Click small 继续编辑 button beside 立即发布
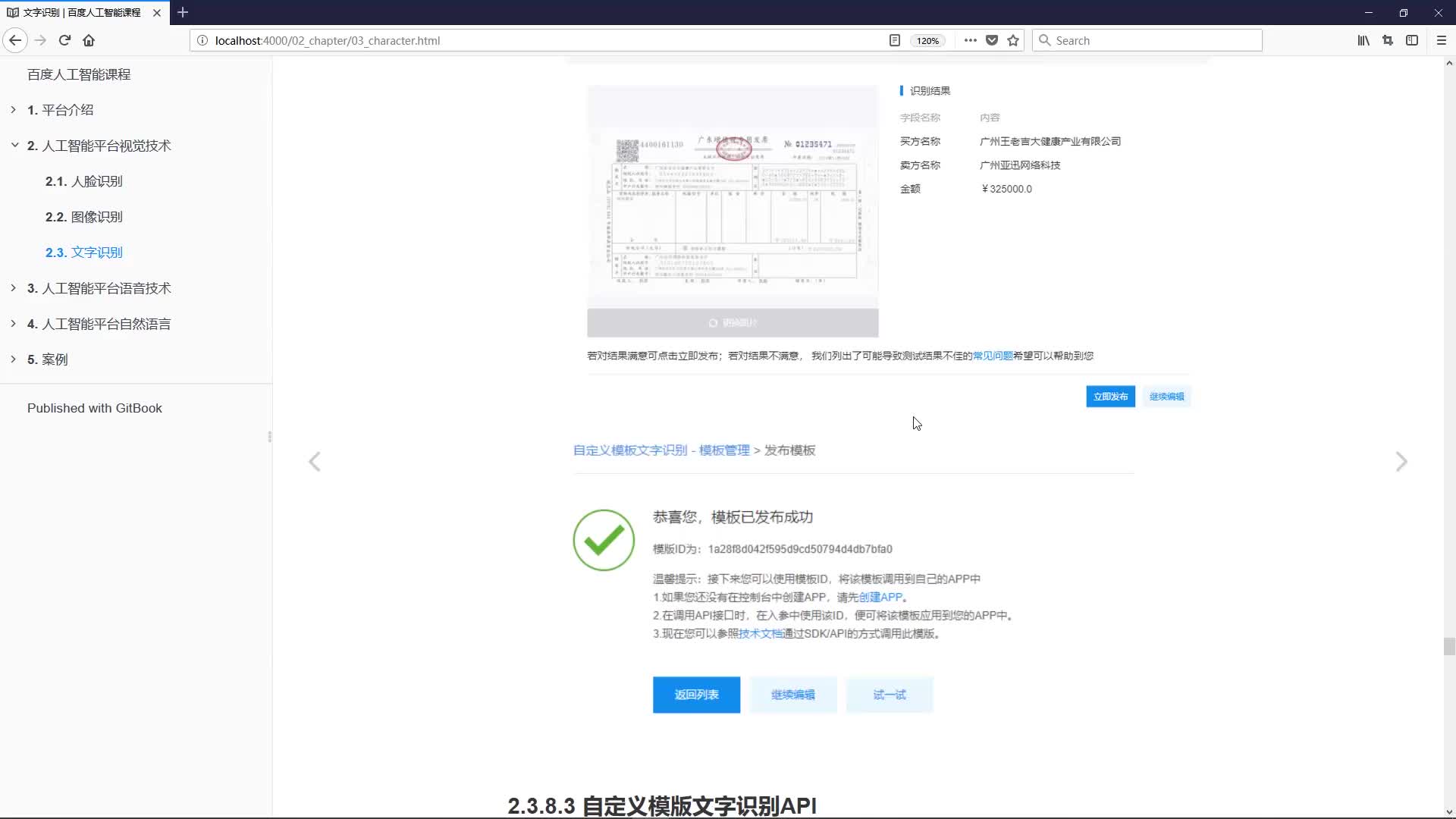This screenshot has width=1456, height=819. click(1166, 397)
